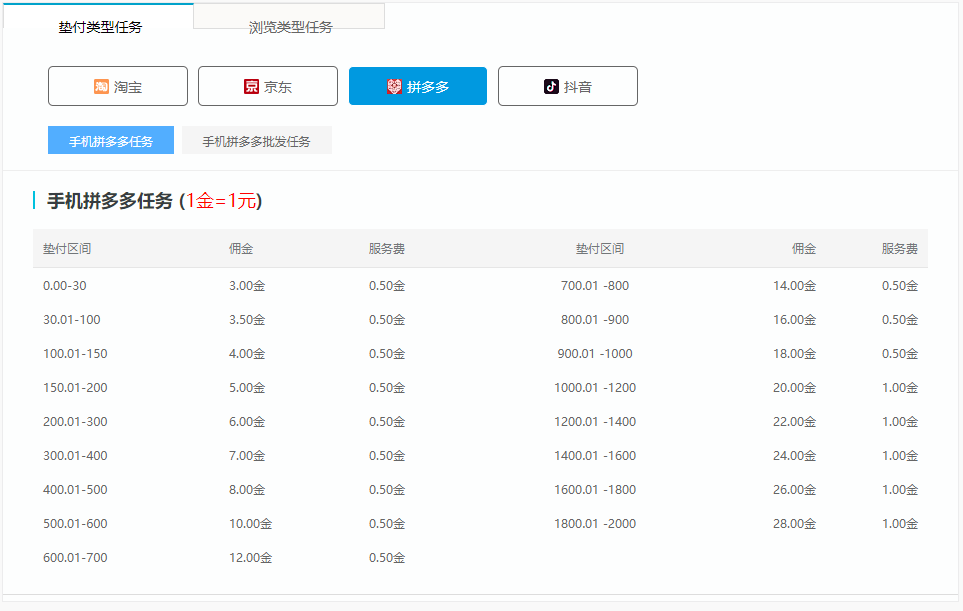Click the 14.00金 commission cell

[x=794, y=286]
